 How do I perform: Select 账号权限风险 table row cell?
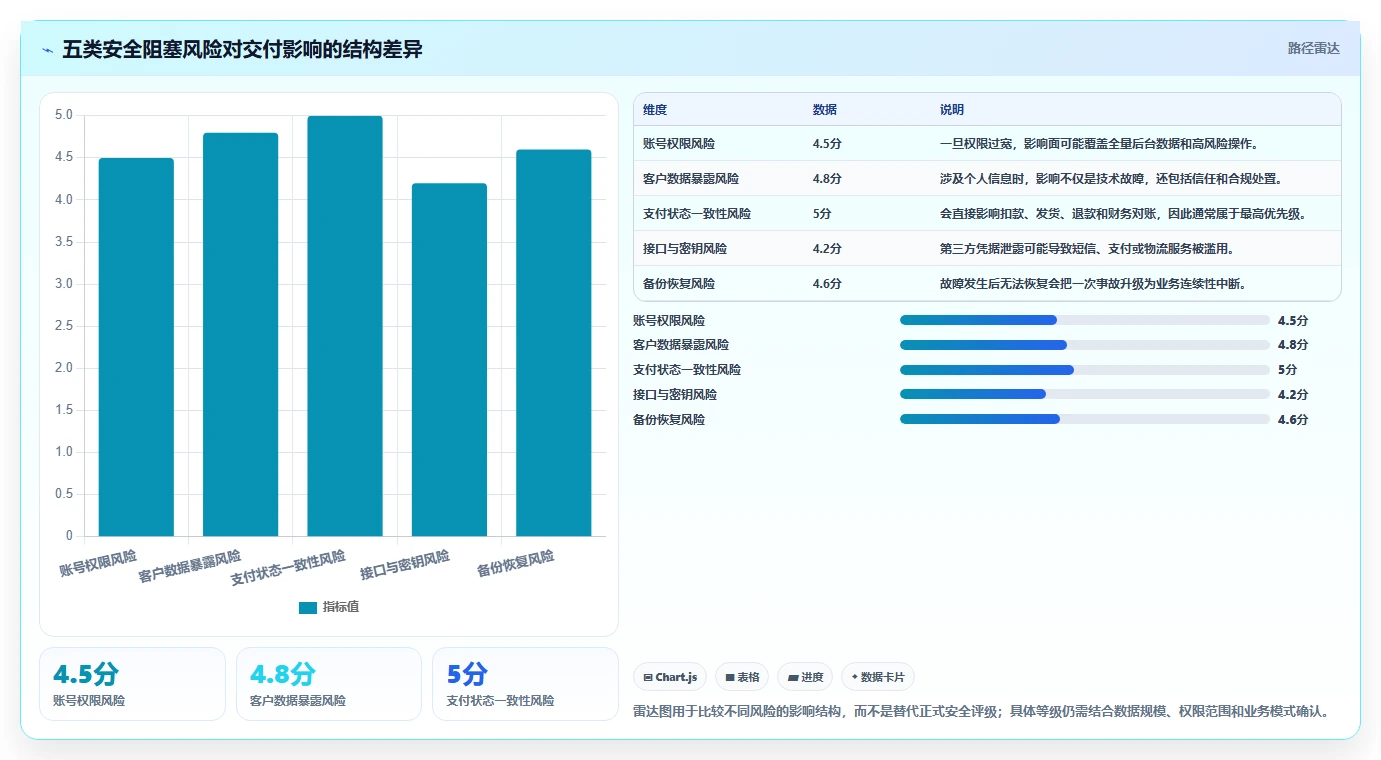679,144
